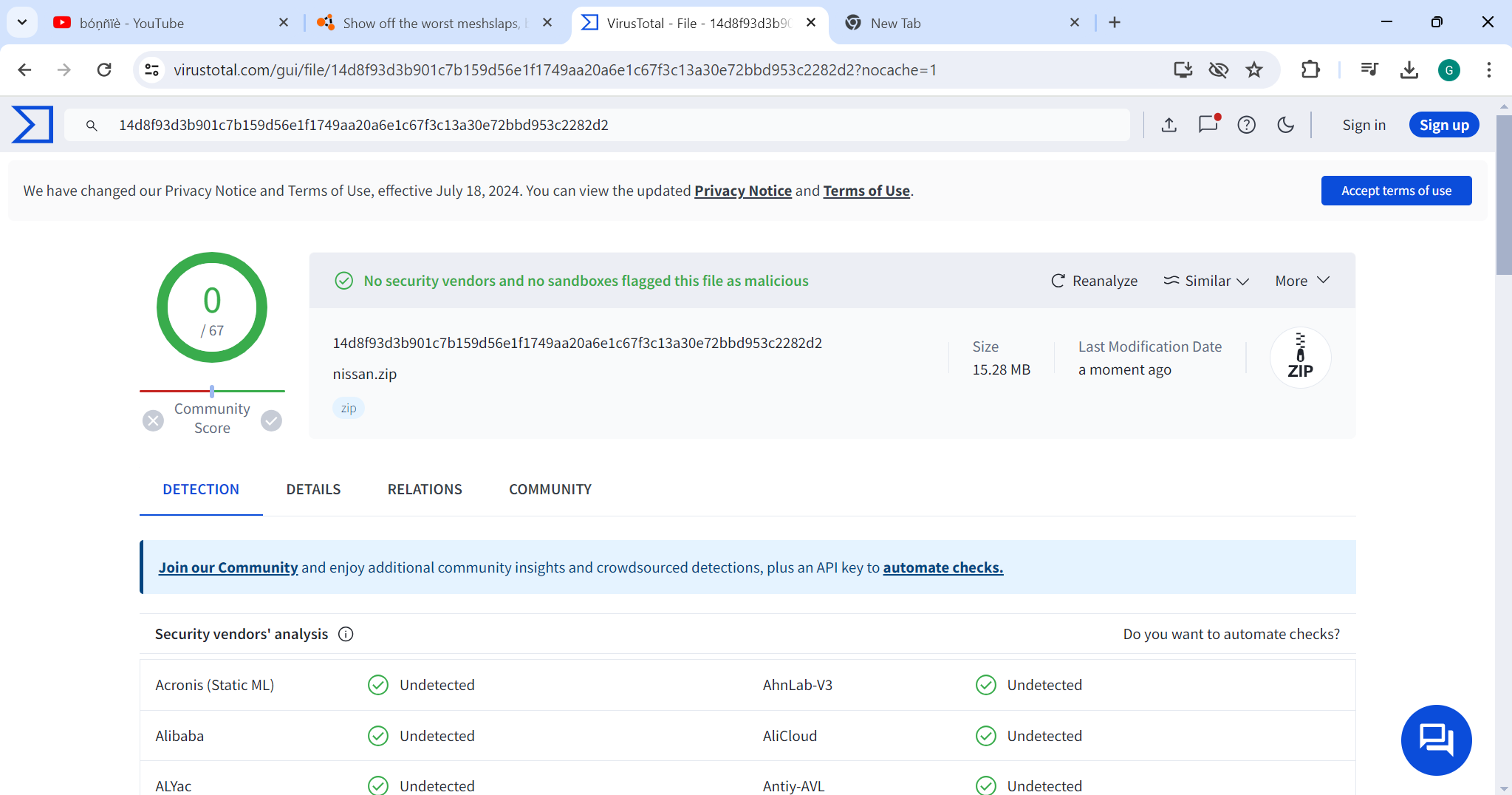Click the search magnifier icon
The width and height of the screenshot is (1512, 795).
click(92, 126)
